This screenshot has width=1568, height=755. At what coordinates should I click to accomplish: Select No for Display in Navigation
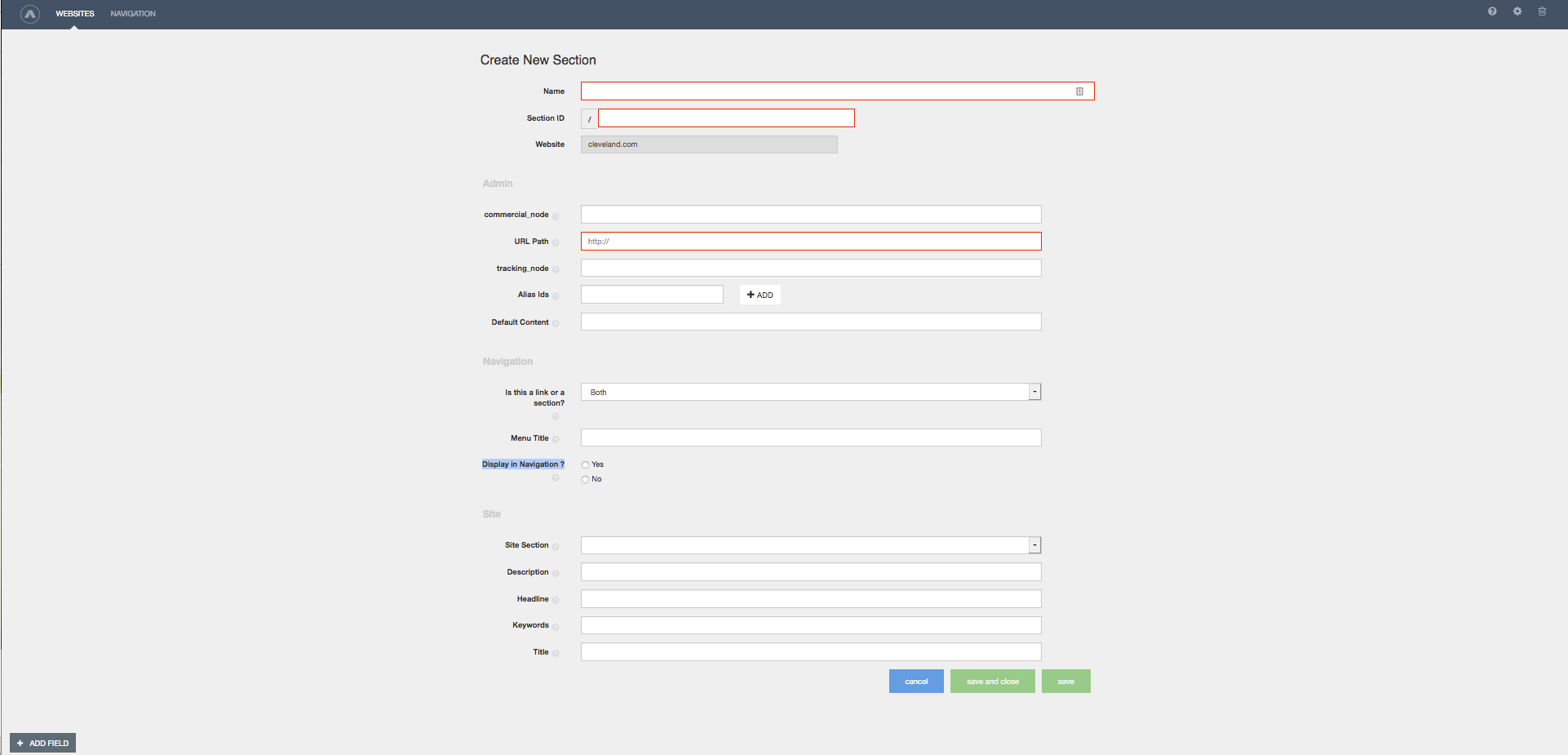click(585, 479)
